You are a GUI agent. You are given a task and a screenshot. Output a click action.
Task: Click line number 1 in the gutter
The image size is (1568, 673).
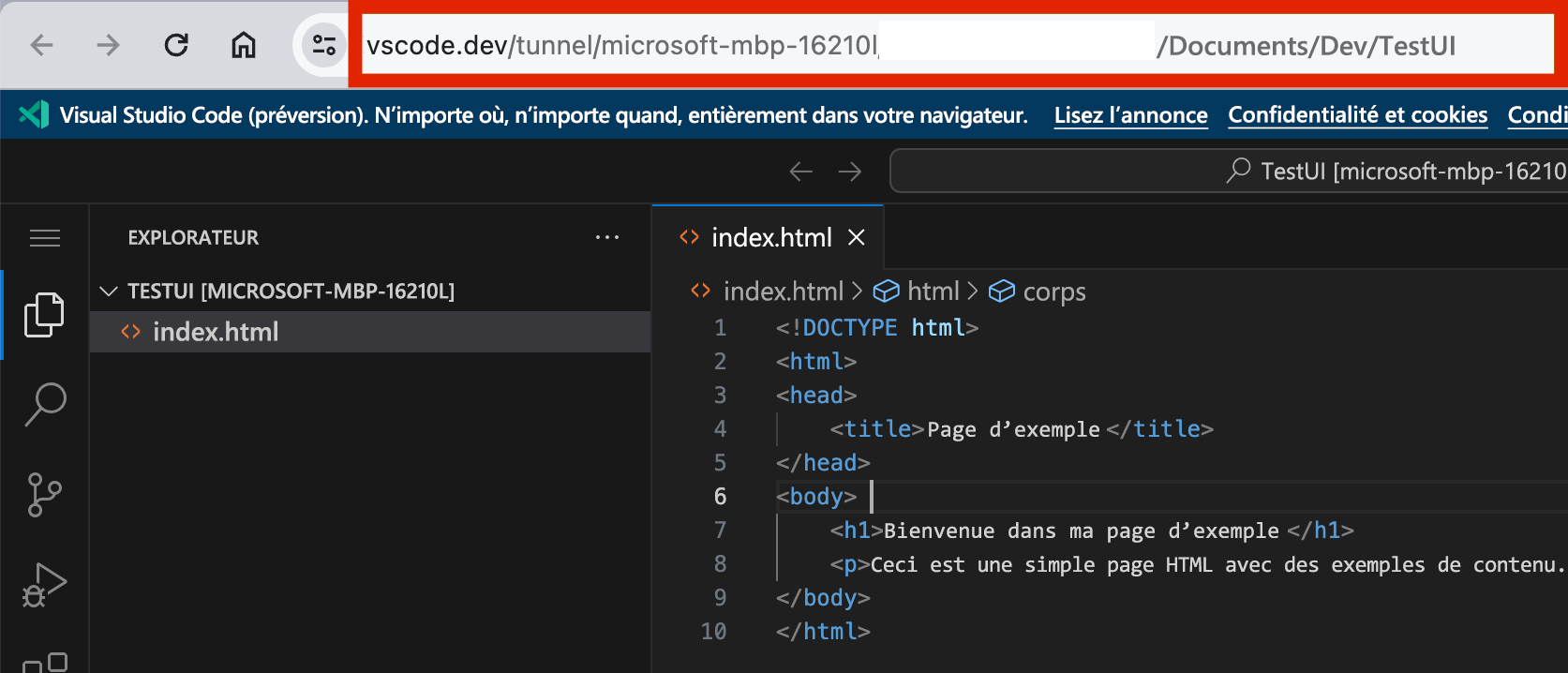[x=720, y=327]
